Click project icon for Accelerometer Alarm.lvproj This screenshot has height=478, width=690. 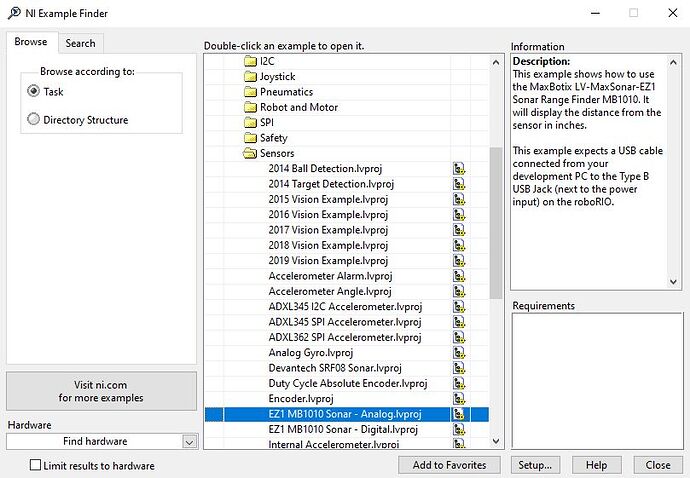pos(459,276)
